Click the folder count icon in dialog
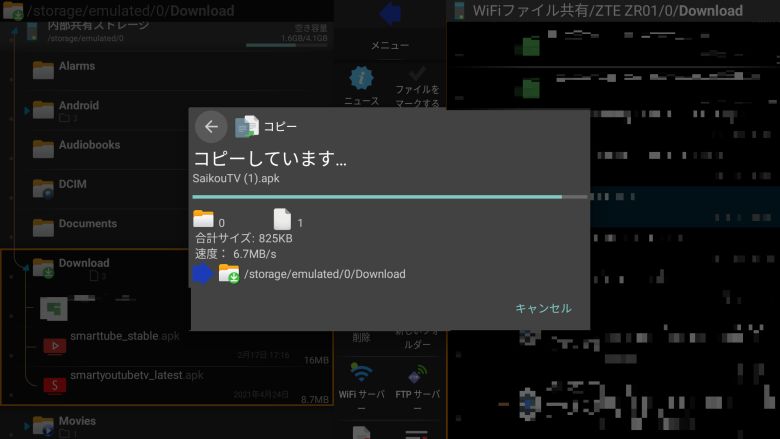The height and width of the screenshot is (439, 780). (x=203, y=219)
